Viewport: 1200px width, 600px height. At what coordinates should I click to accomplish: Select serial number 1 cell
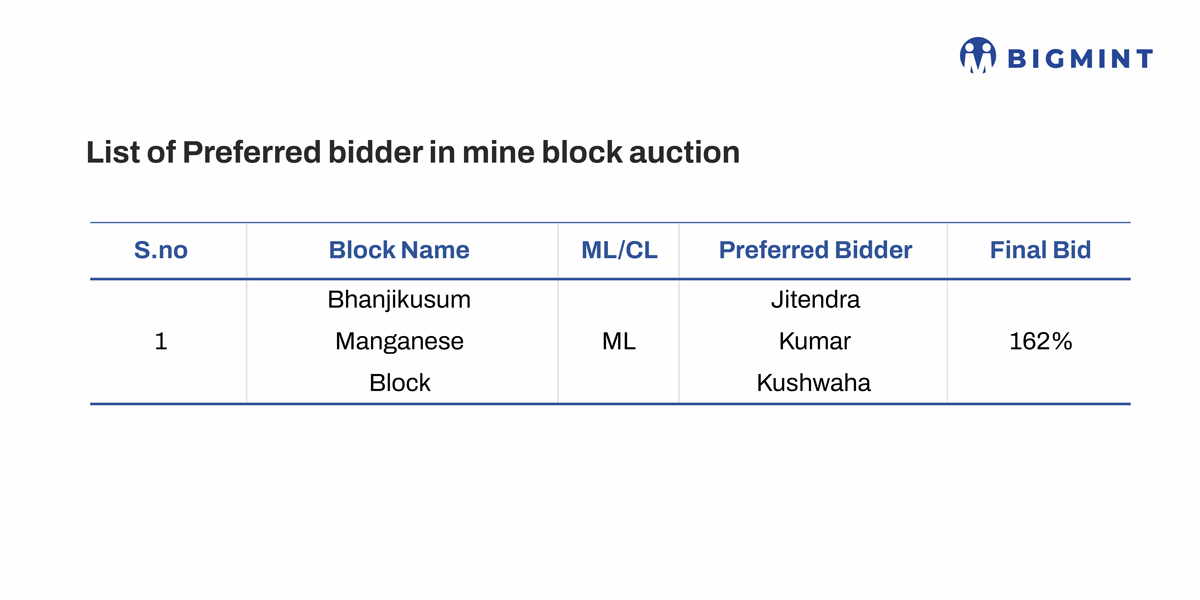point(161,341)
